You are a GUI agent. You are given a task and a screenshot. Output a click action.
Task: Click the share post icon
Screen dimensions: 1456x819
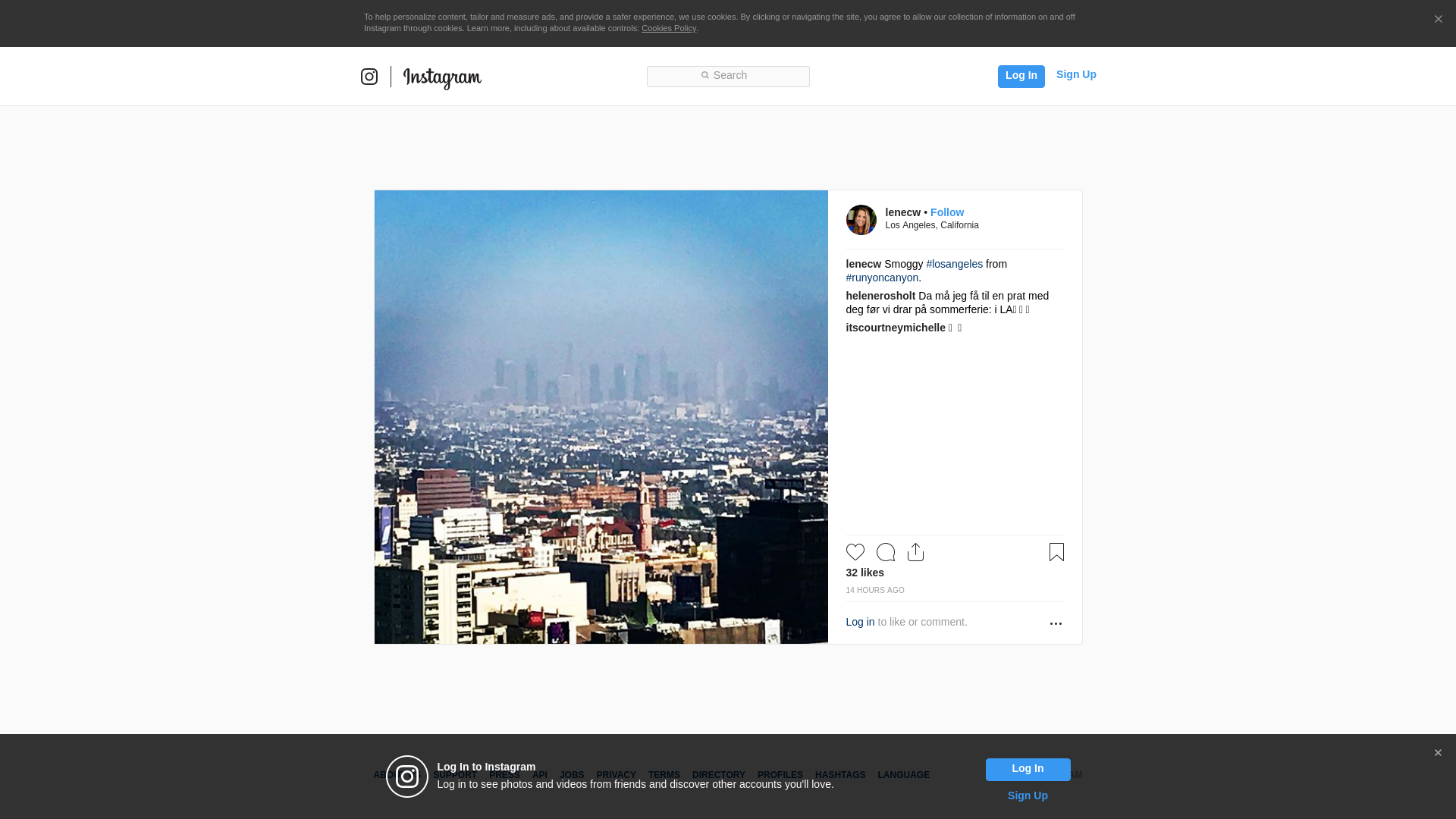pos(915,552)
